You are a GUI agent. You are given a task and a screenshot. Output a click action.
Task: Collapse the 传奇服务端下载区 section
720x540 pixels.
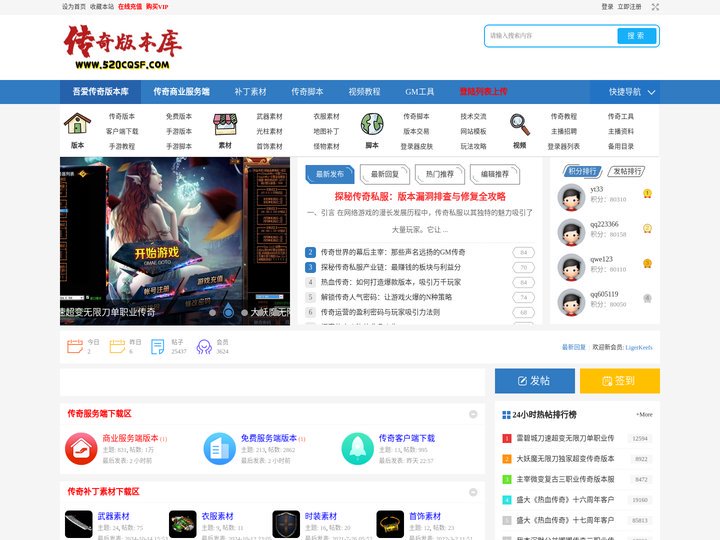coord(473,414)
